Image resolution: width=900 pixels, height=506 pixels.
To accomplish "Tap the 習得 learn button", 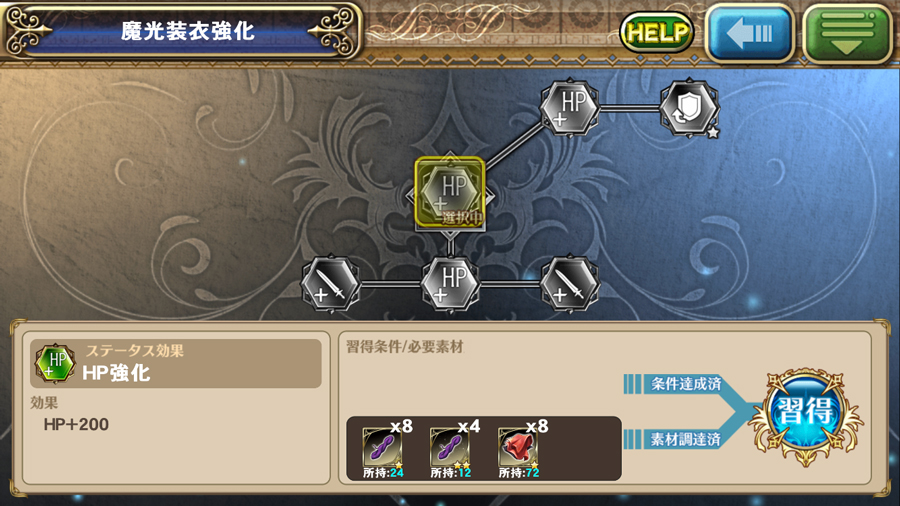I will click(x=806, y=413).
